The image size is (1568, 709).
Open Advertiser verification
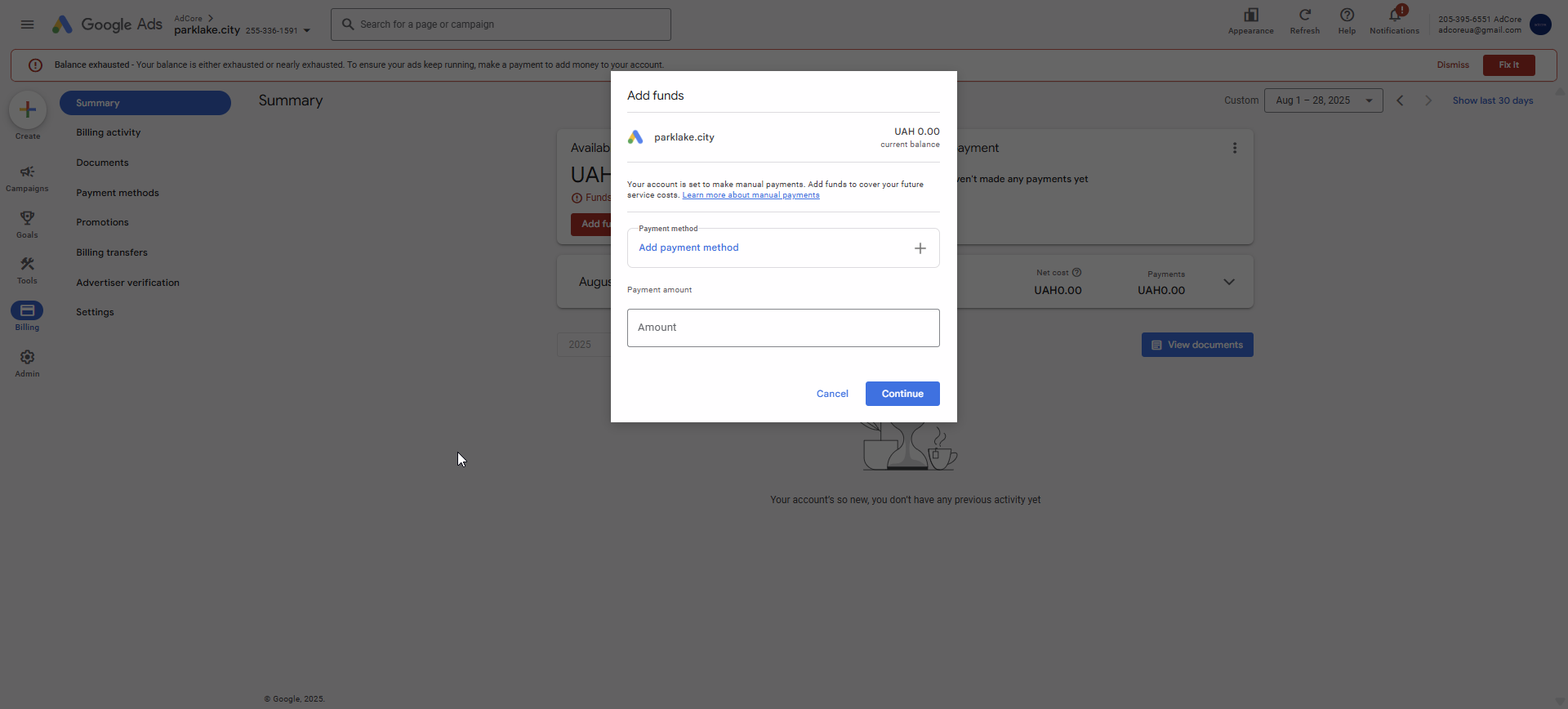point(127,283)
